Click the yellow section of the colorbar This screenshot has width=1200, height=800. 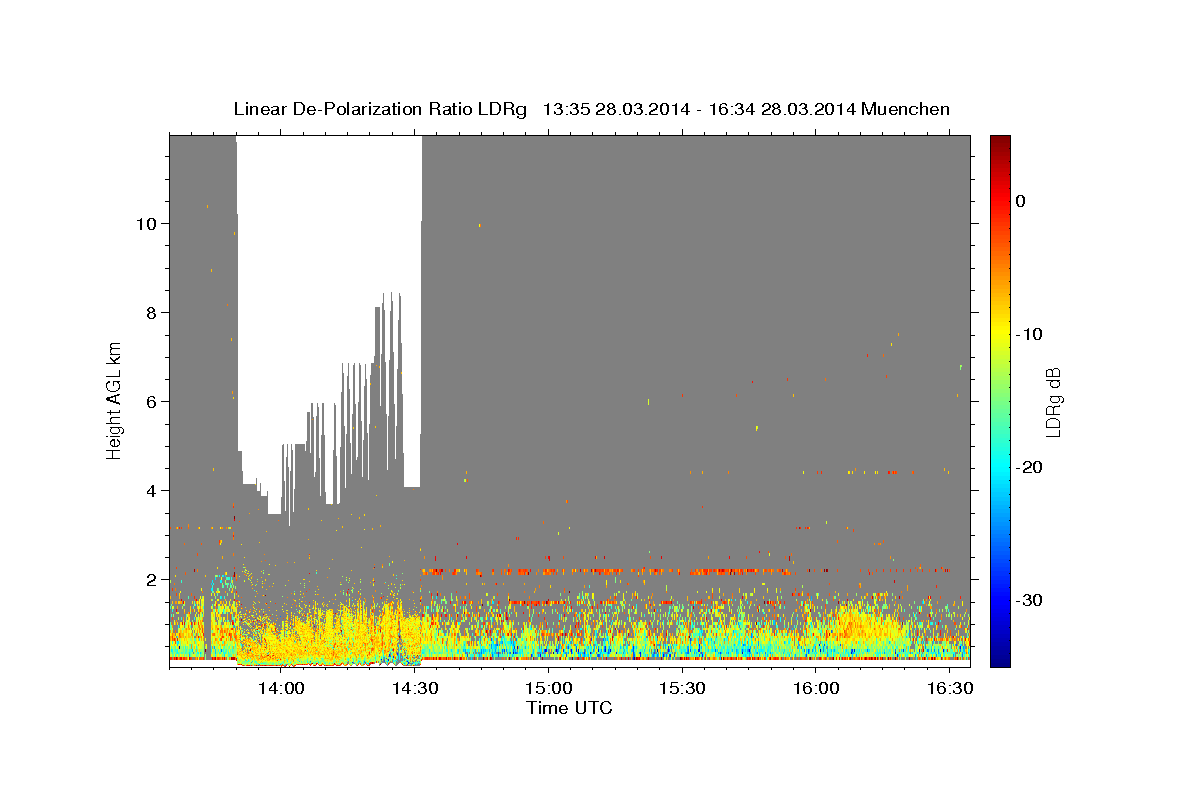1000,332
